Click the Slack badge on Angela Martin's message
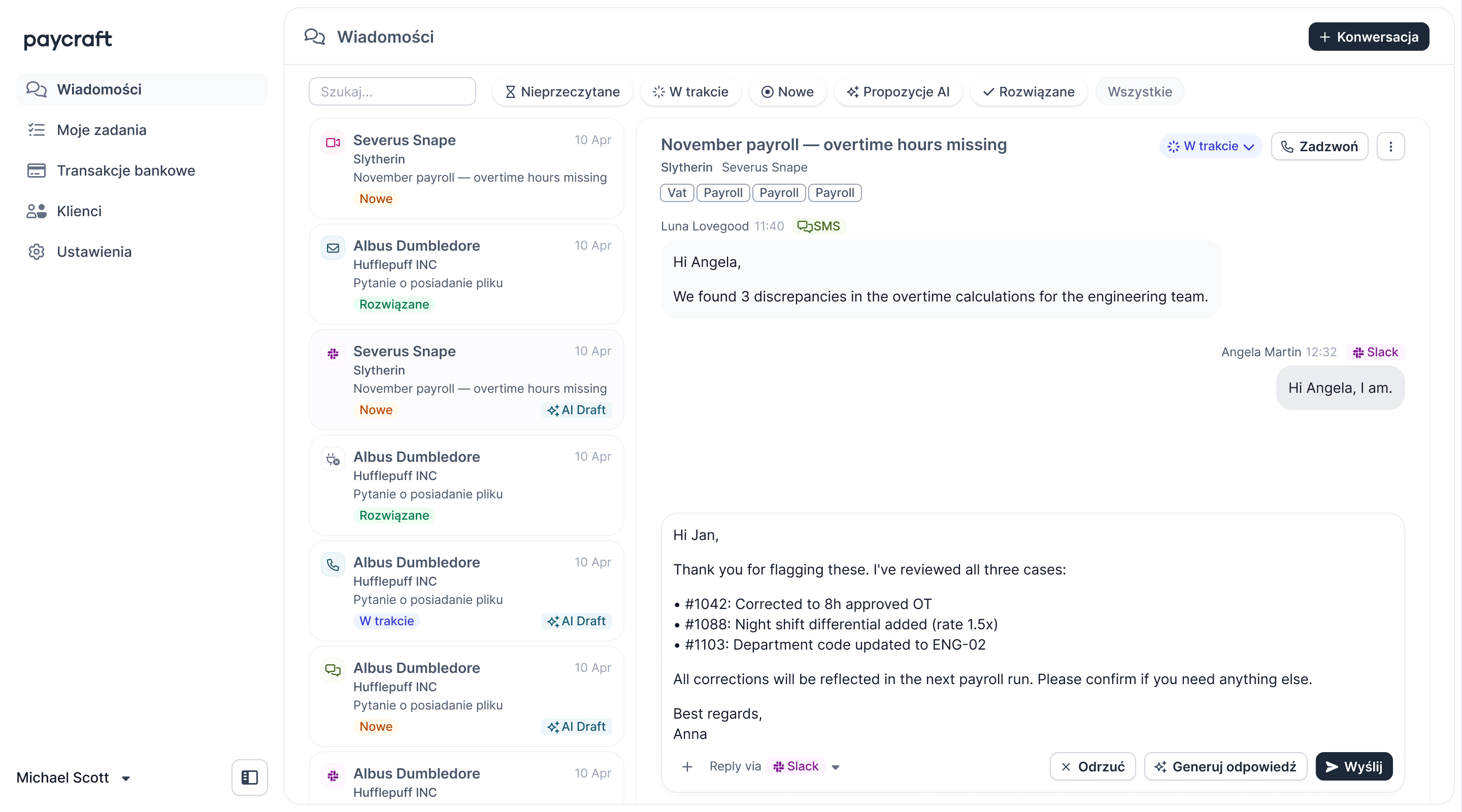Viewport: 1462px width, 812px height. click(1375, 352)
